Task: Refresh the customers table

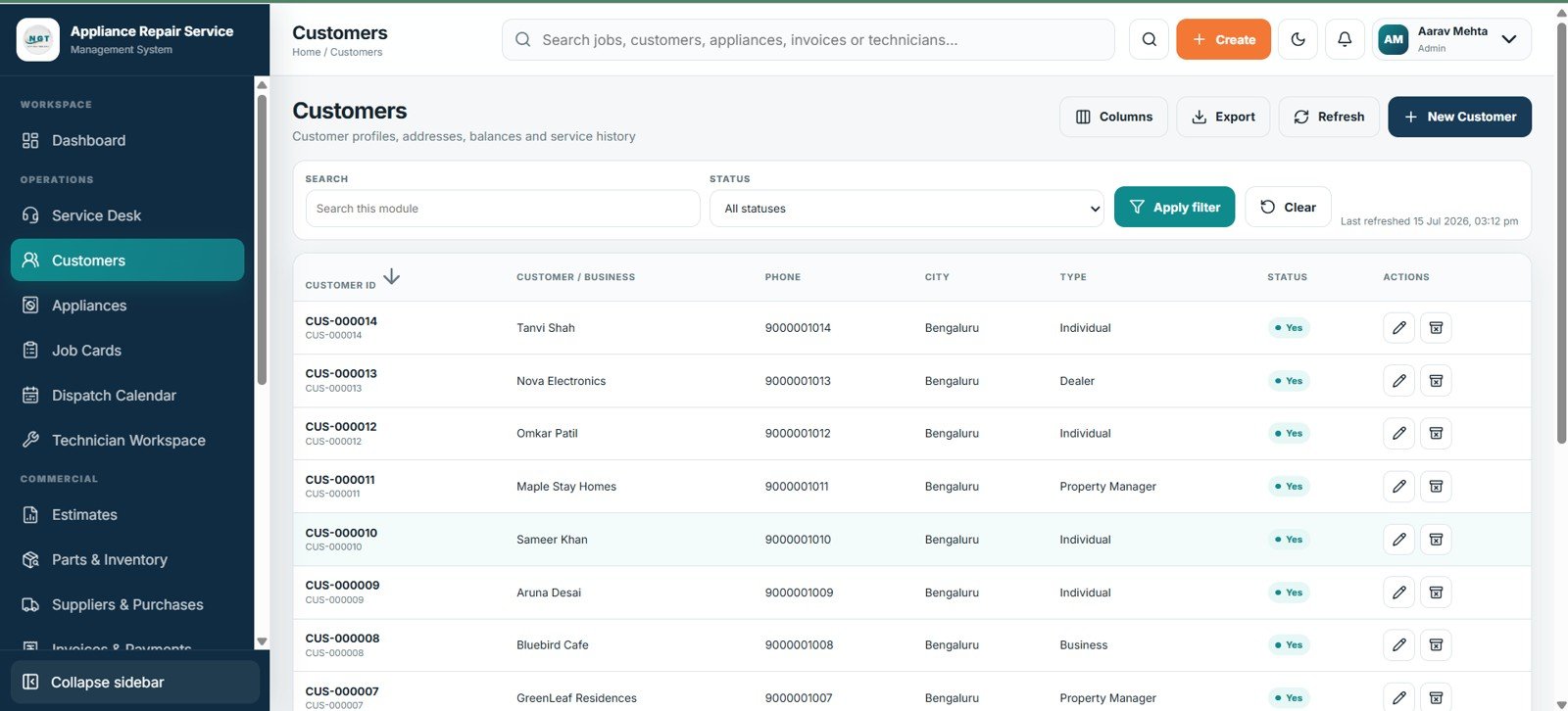Action: (x=1329, y=117)
